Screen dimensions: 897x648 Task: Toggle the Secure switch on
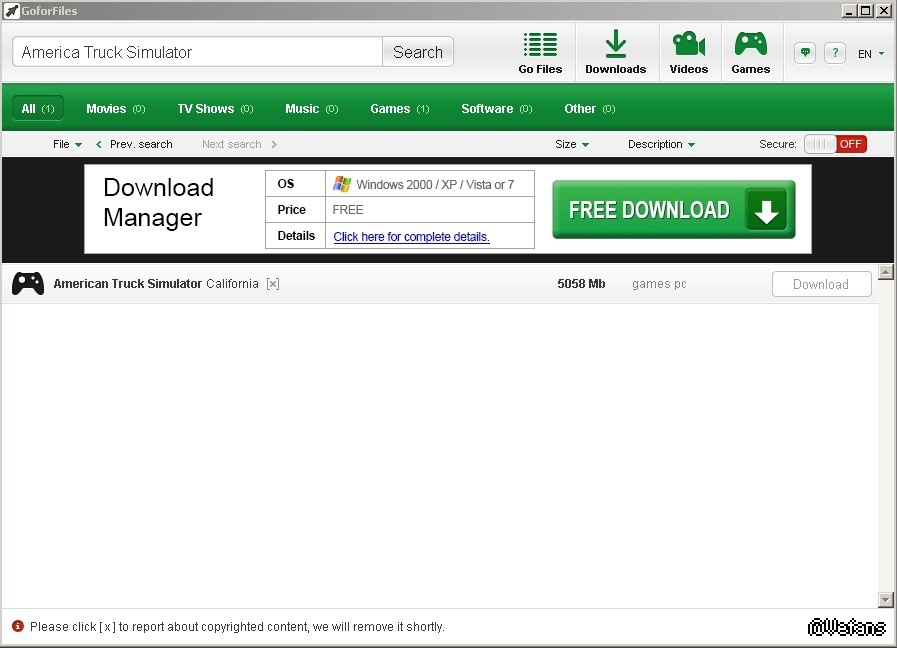click(835, 144)
